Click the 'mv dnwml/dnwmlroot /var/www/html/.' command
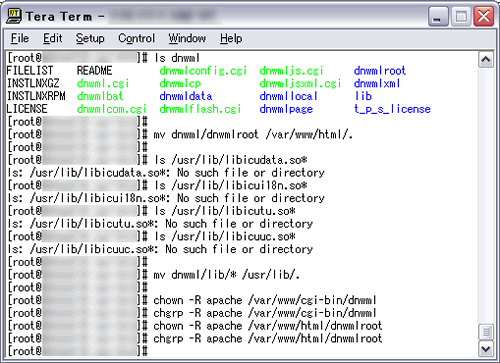The height and width of the screenshot is (363, 500). 253,134
